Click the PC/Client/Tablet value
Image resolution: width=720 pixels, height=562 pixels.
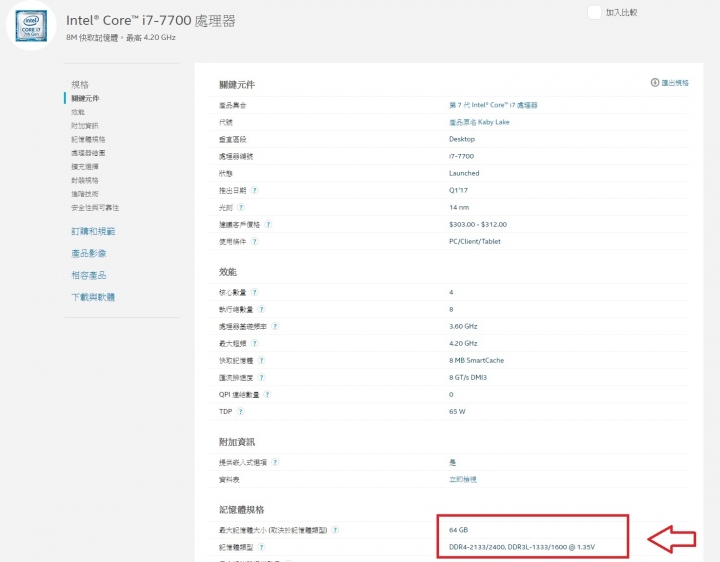pos(475,241)
